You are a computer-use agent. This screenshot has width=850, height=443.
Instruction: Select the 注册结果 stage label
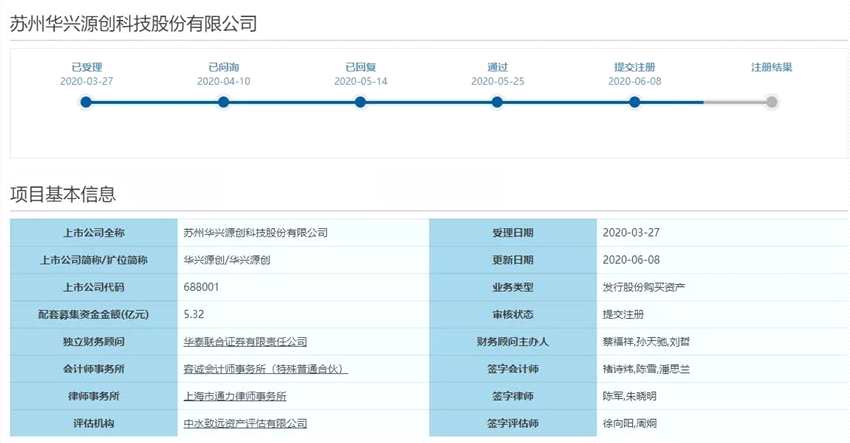coord(771,67)
